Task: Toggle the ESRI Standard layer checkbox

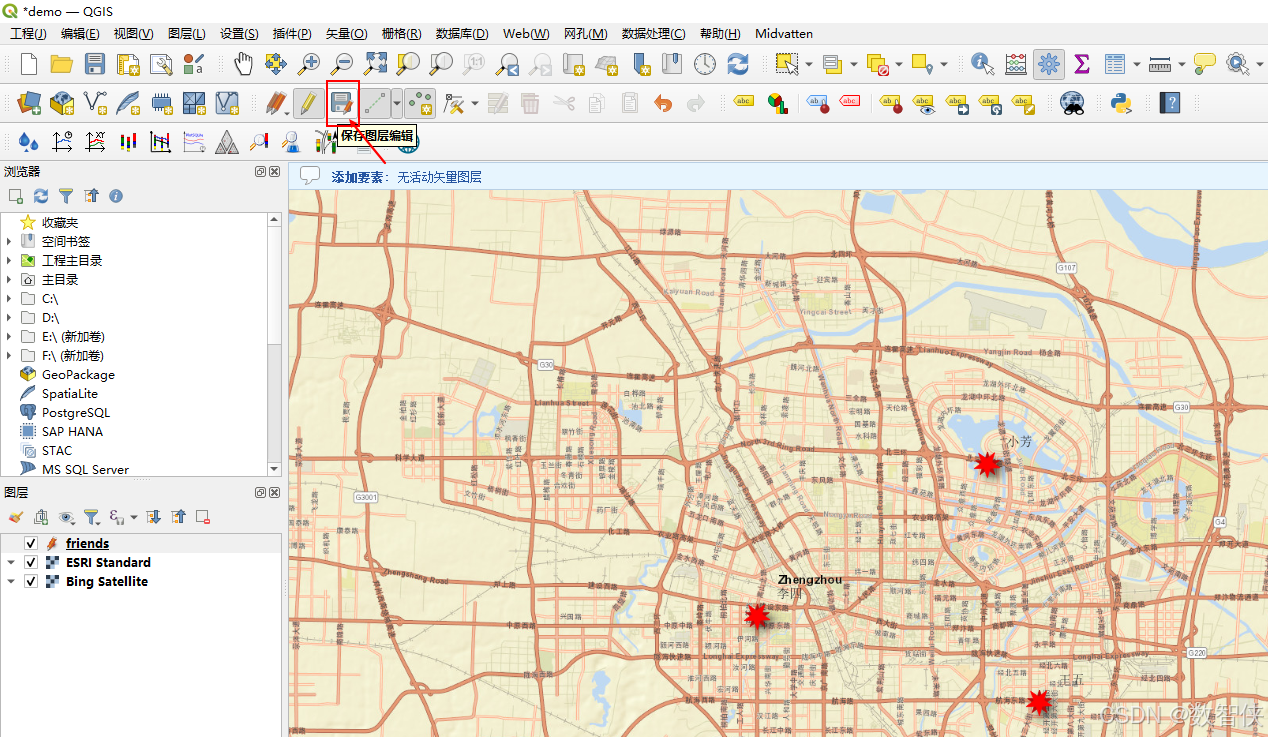Action: pyautogui.click(x=31, y=562)
